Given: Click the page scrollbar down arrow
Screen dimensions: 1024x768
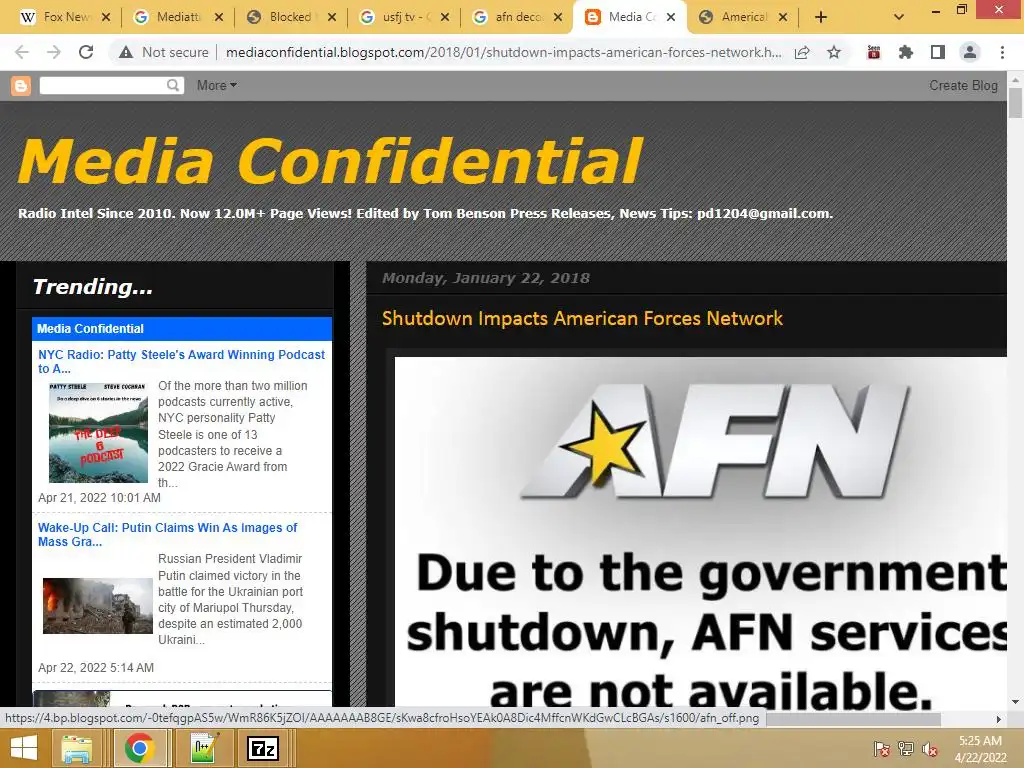Looking at the screenshot, I should pos(1015,702).
